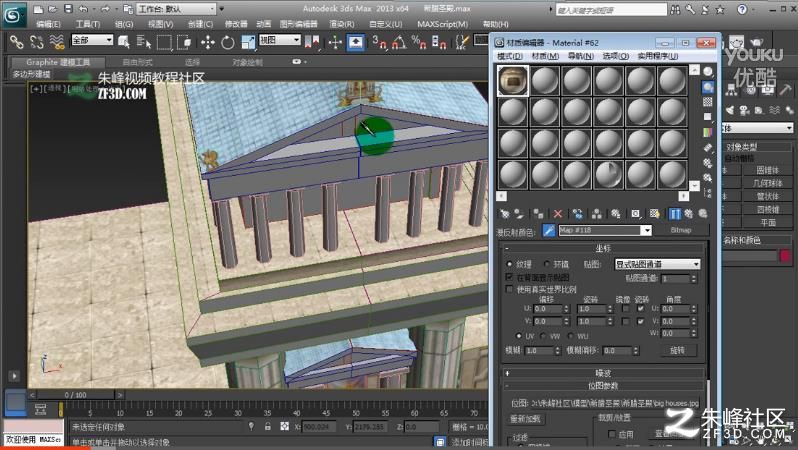Collapse the 位图参数 (Bitmap Parameters) rollout

click(604, 386)
